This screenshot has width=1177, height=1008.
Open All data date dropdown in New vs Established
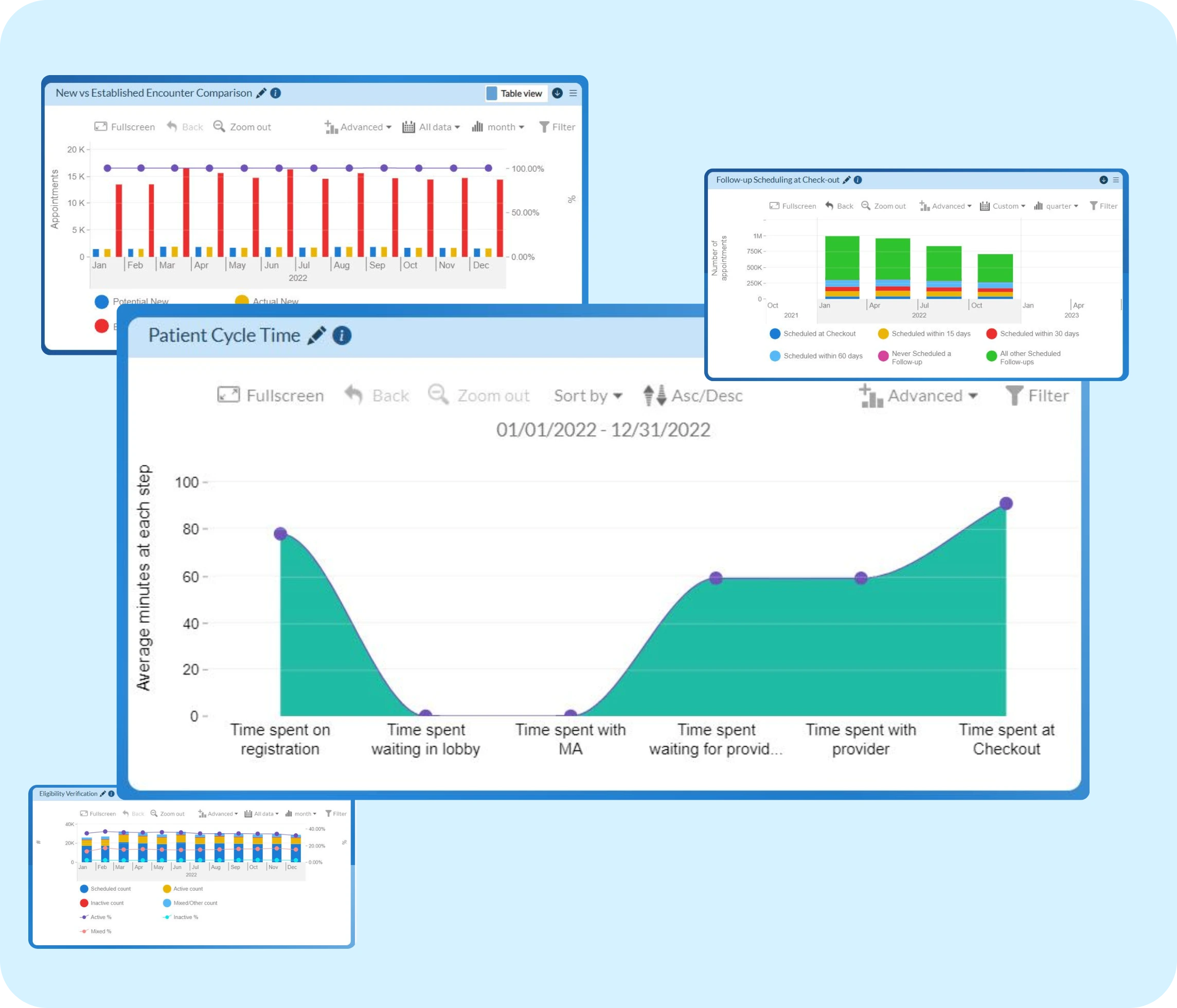[x=431, y=127]
